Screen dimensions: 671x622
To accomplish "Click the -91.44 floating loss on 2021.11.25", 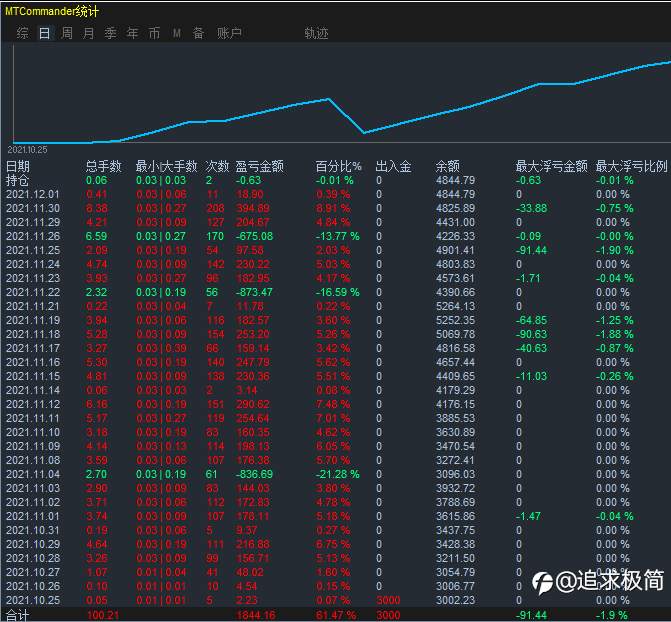I will coord(531,250).
